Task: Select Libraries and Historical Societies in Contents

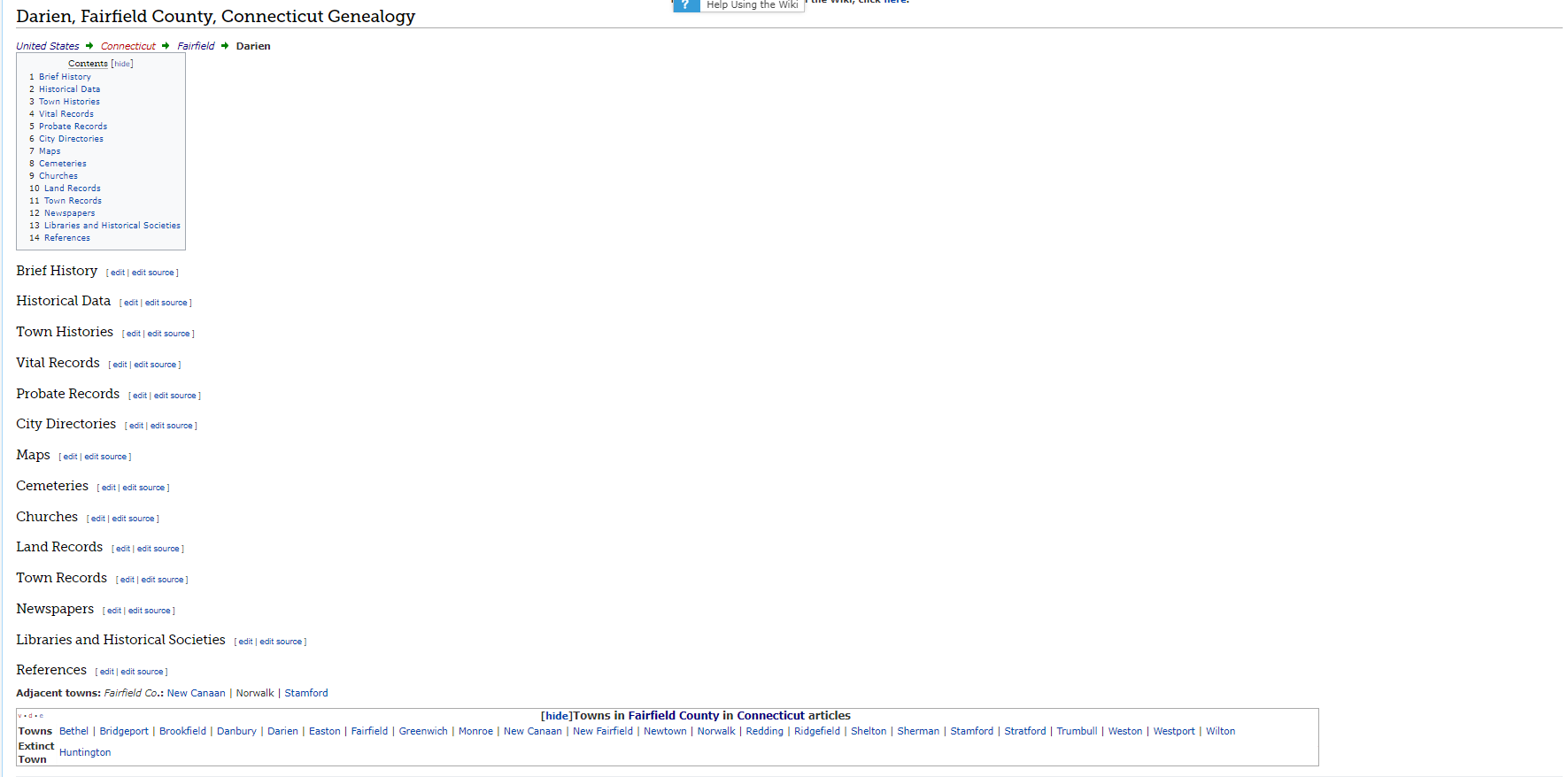Action: (x=112, y=226)
